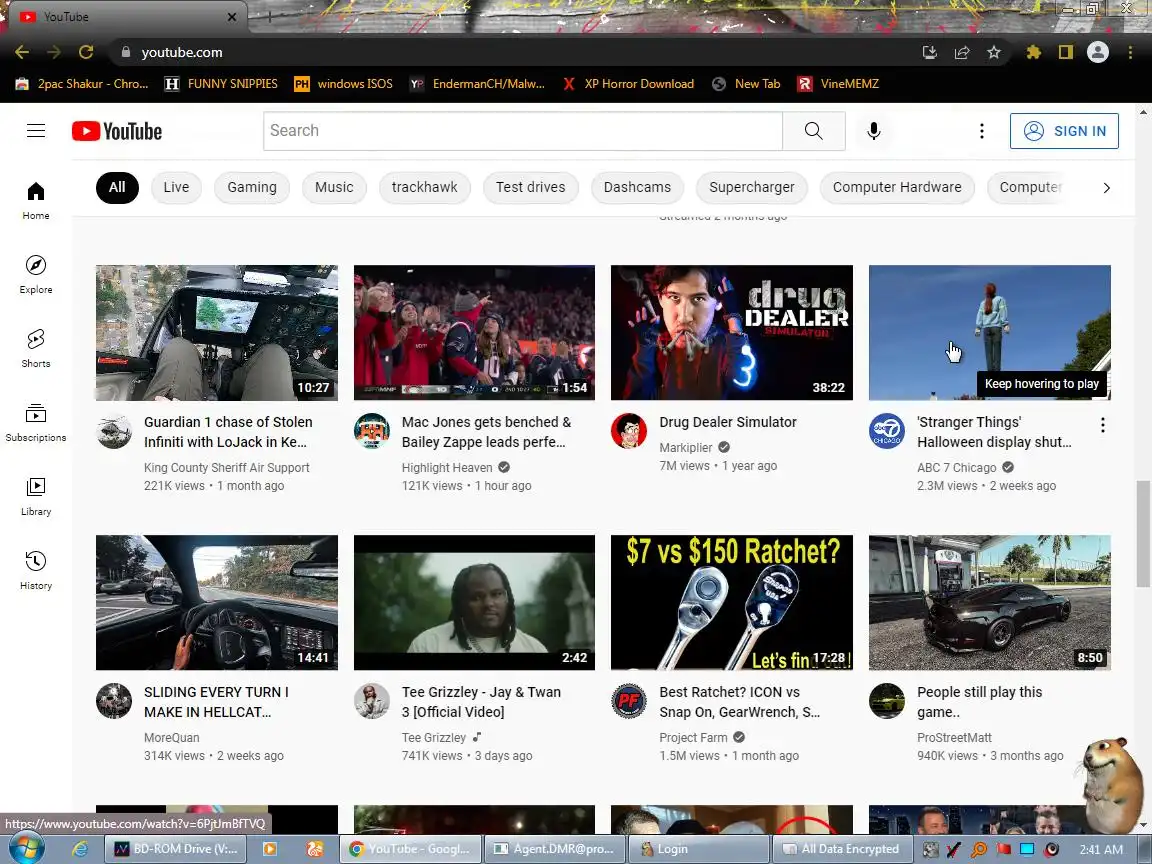
Task: Open the VineMEMZ bookmark
Action: (838, 84)
